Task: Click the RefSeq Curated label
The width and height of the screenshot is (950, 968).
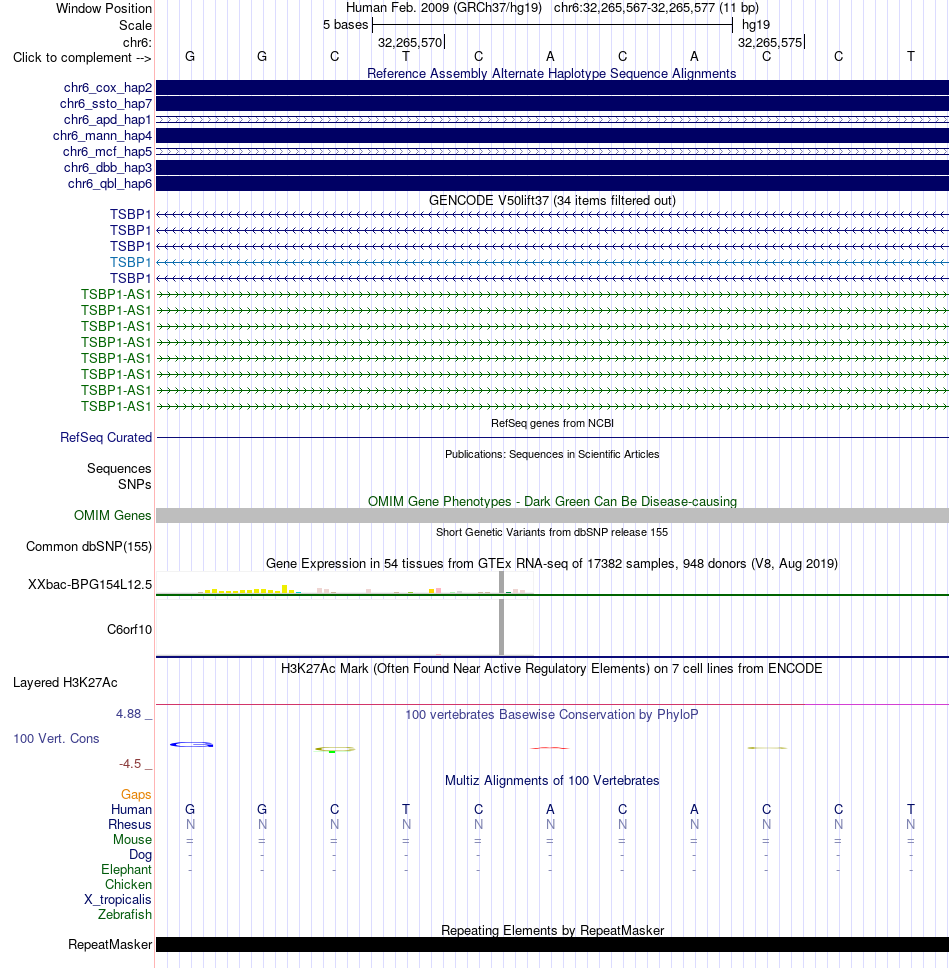Action: [x=106, y=437]
